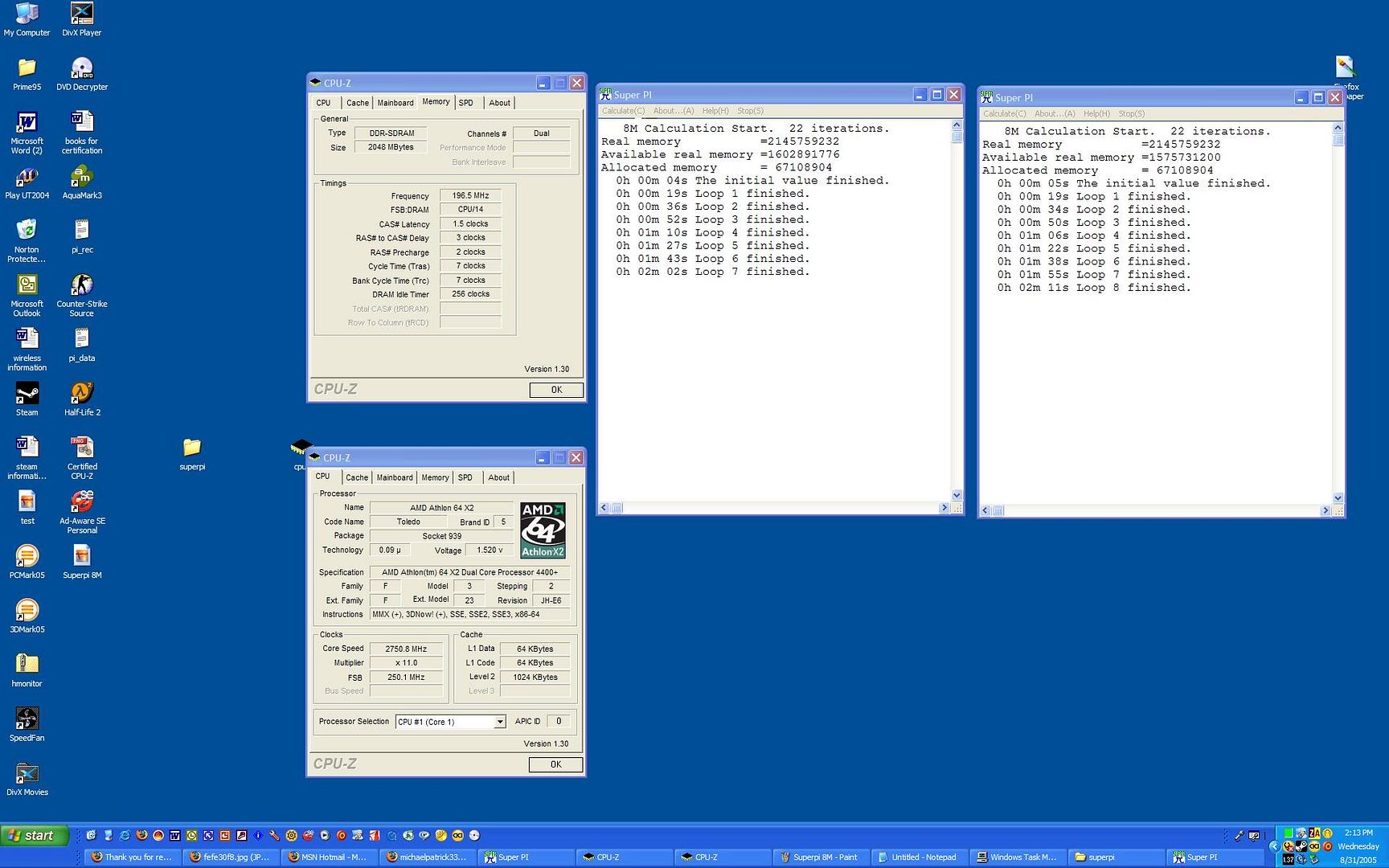The height and width of the screenshot is (868, 1389).
Task: Select Cache tab in lower CPU-Z window
Action: click(356, 477)
